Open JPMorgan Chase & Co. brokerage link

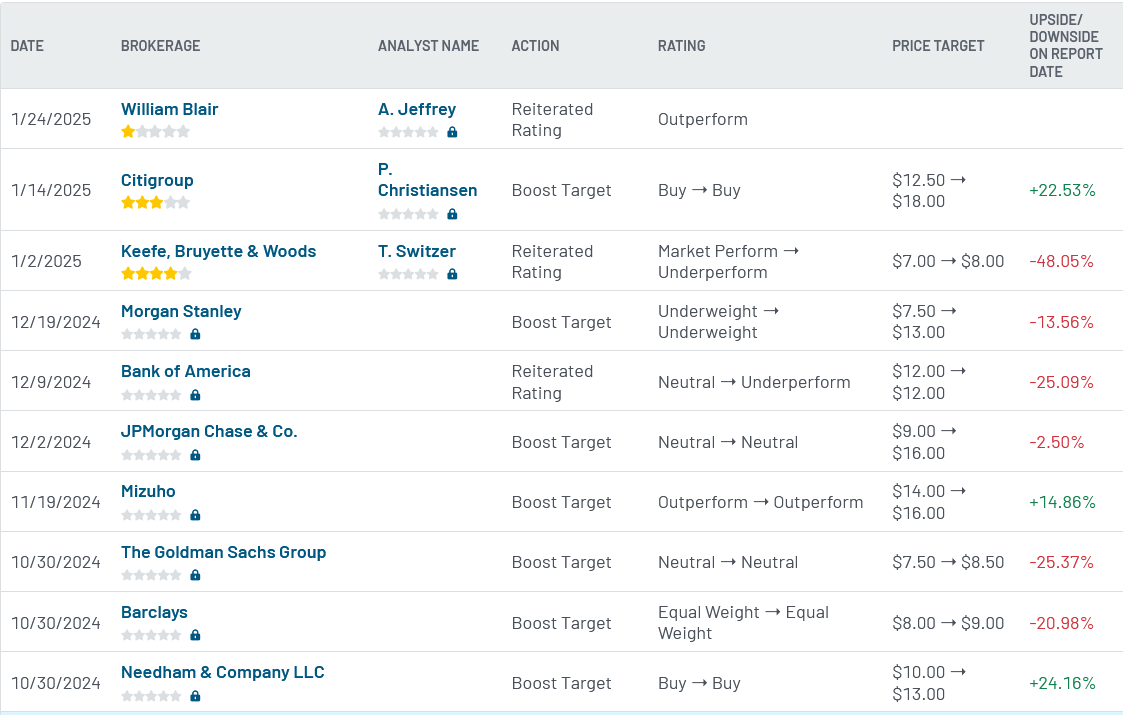tap(209, 431)
